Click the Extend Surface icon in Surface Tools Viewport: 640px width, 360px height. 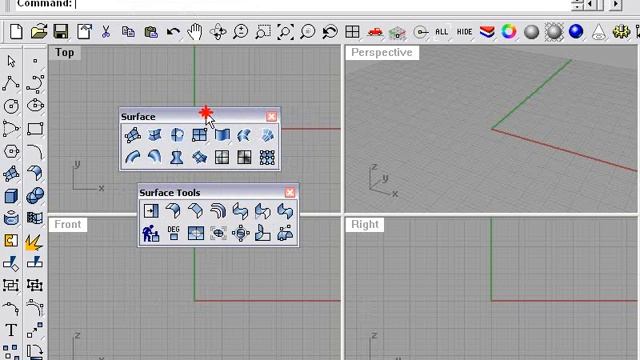pos(151,211)
